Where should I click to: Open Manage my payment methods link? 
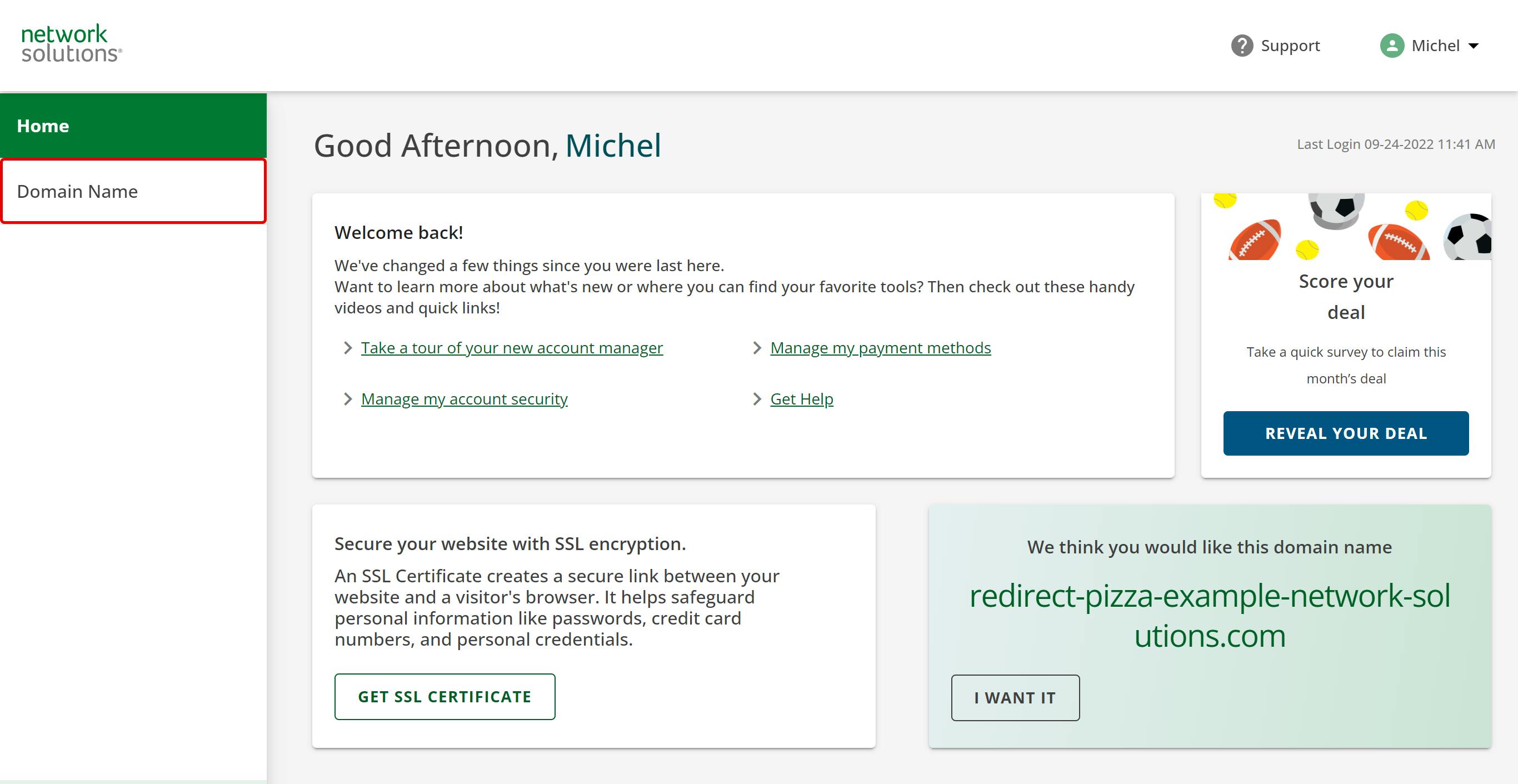880,348
